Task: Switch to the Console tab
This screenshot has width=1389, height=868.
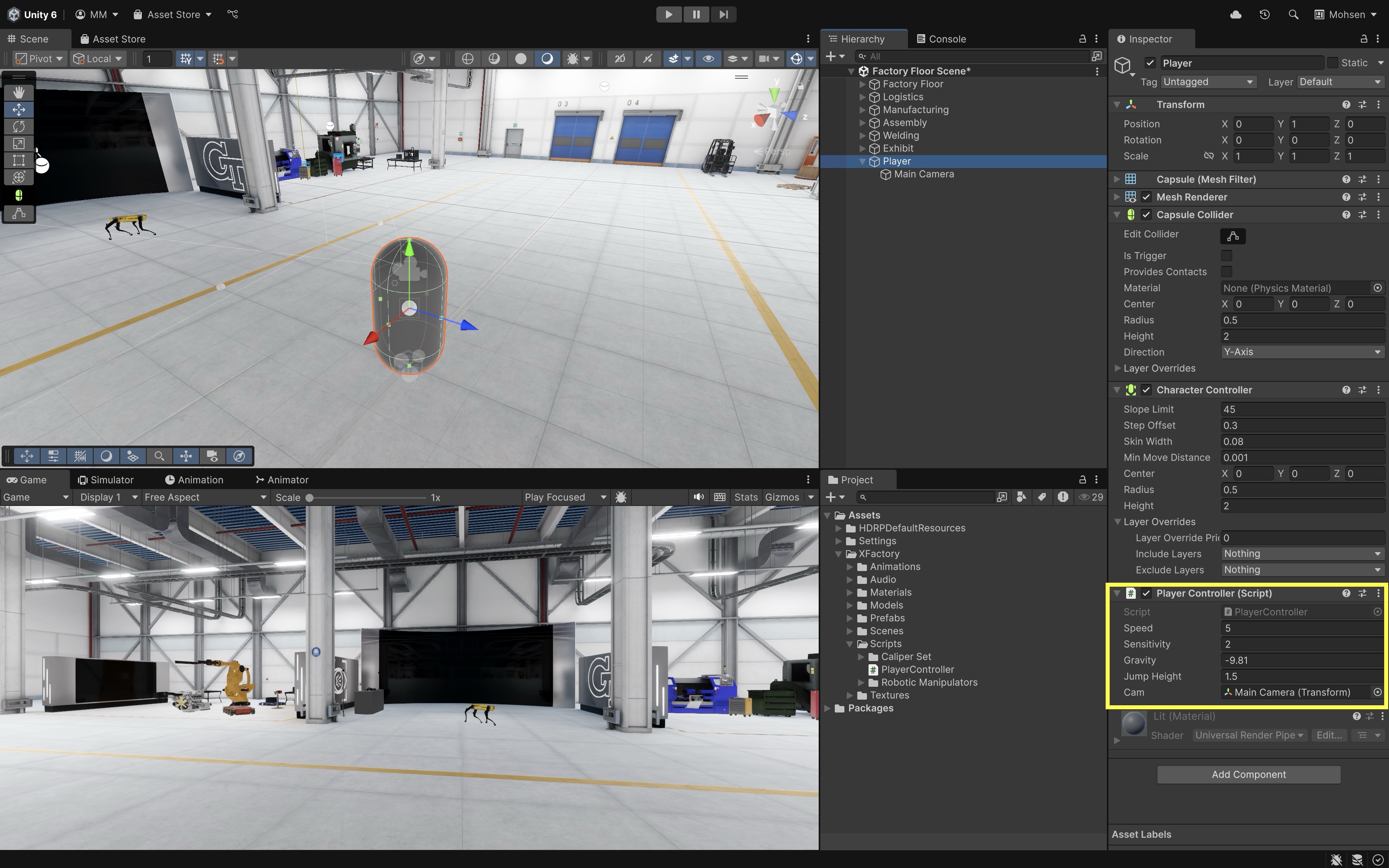Action: [x=941, y=39]
